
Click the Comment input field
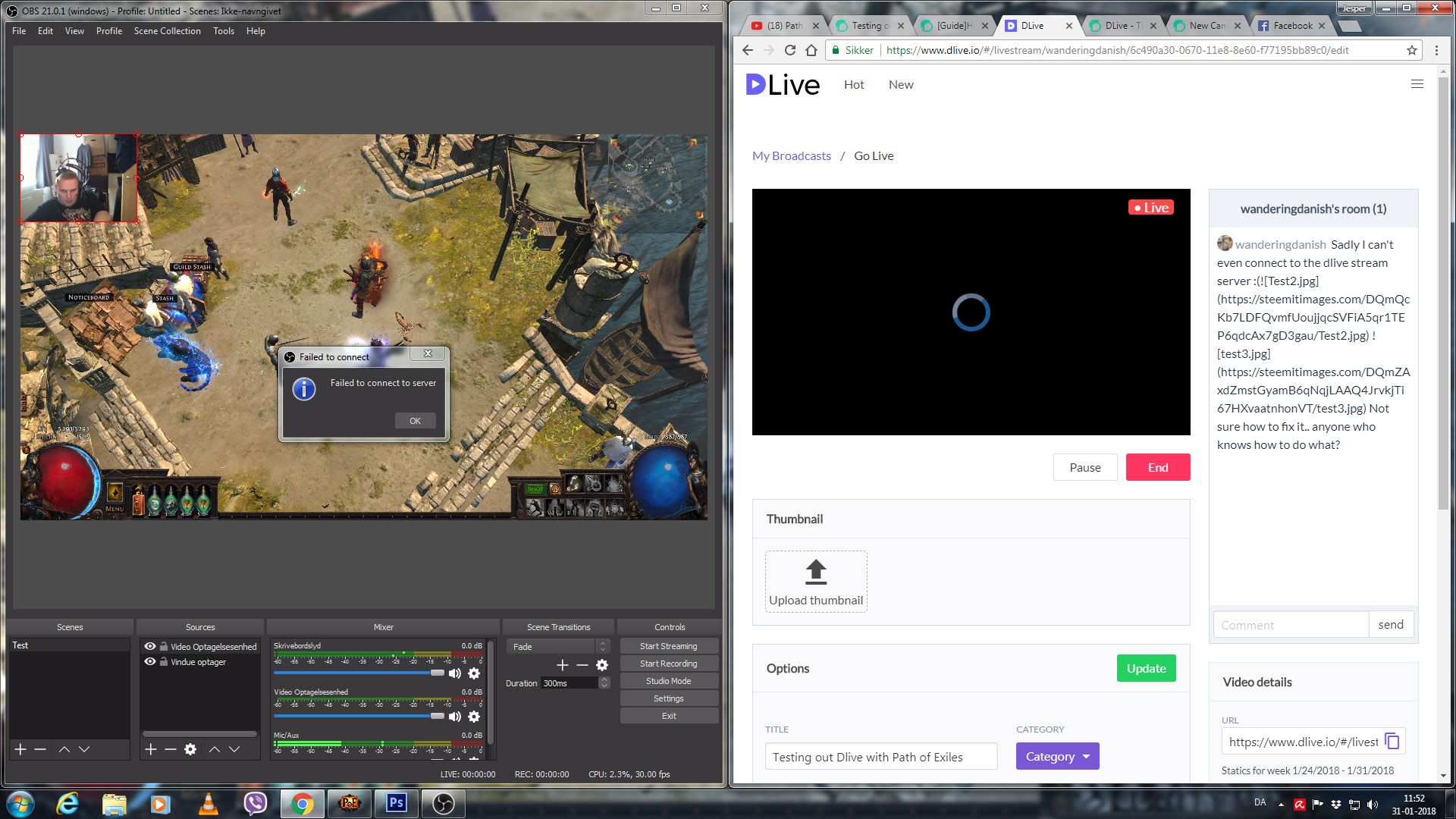click(x=1291, y=625)
